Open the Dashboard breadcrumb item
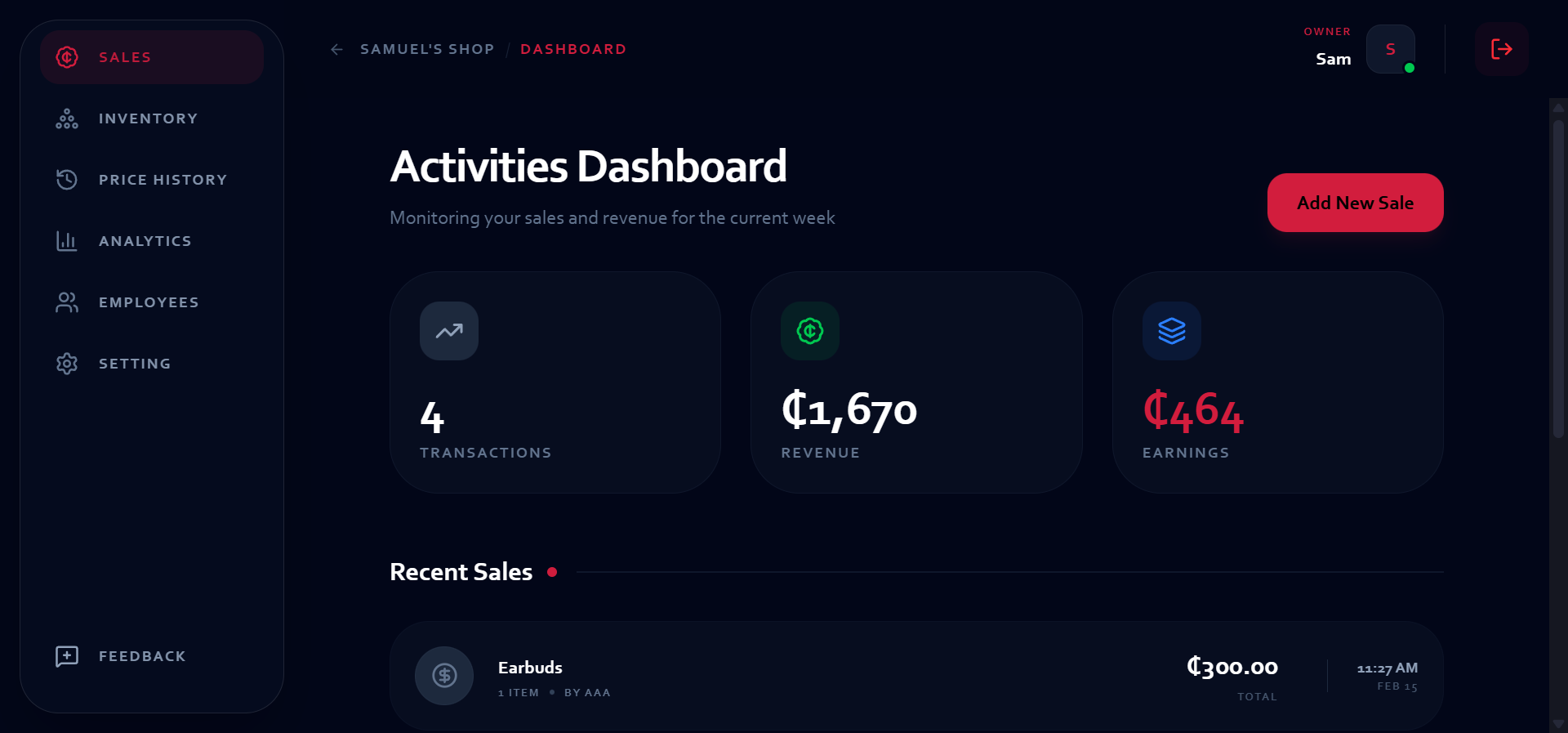This screenshot has width=1568, height=733. tap(573, 49)
